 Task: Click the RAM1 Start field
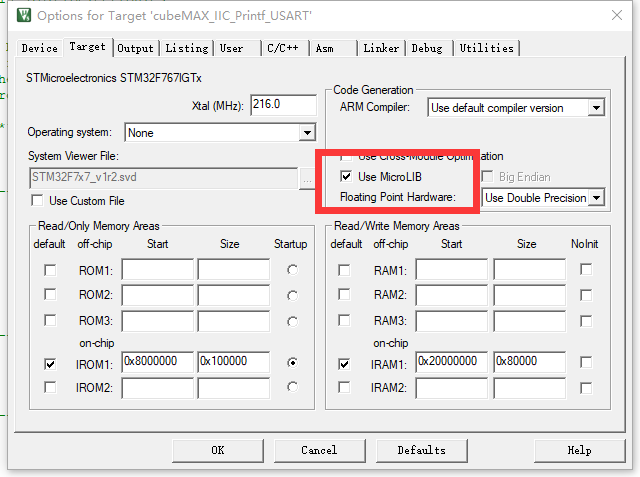[x=452, y=269]
